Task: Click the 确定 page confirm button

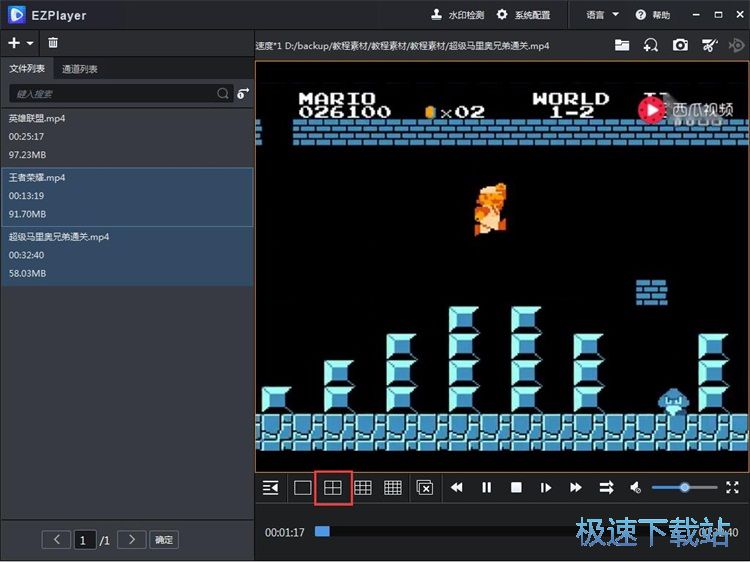Action: coord(164,540)
